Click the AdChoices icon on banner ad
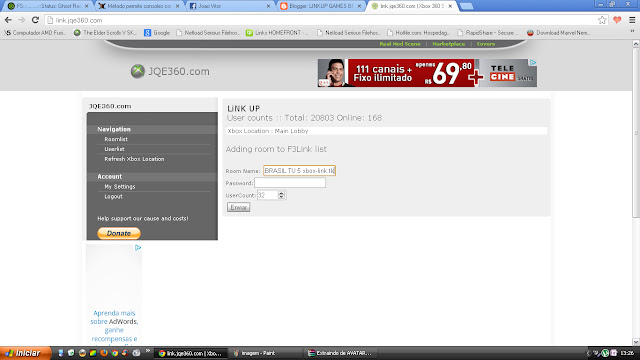Screen dimensions: 640x360 pyautogui.click(x=533, y=62)
